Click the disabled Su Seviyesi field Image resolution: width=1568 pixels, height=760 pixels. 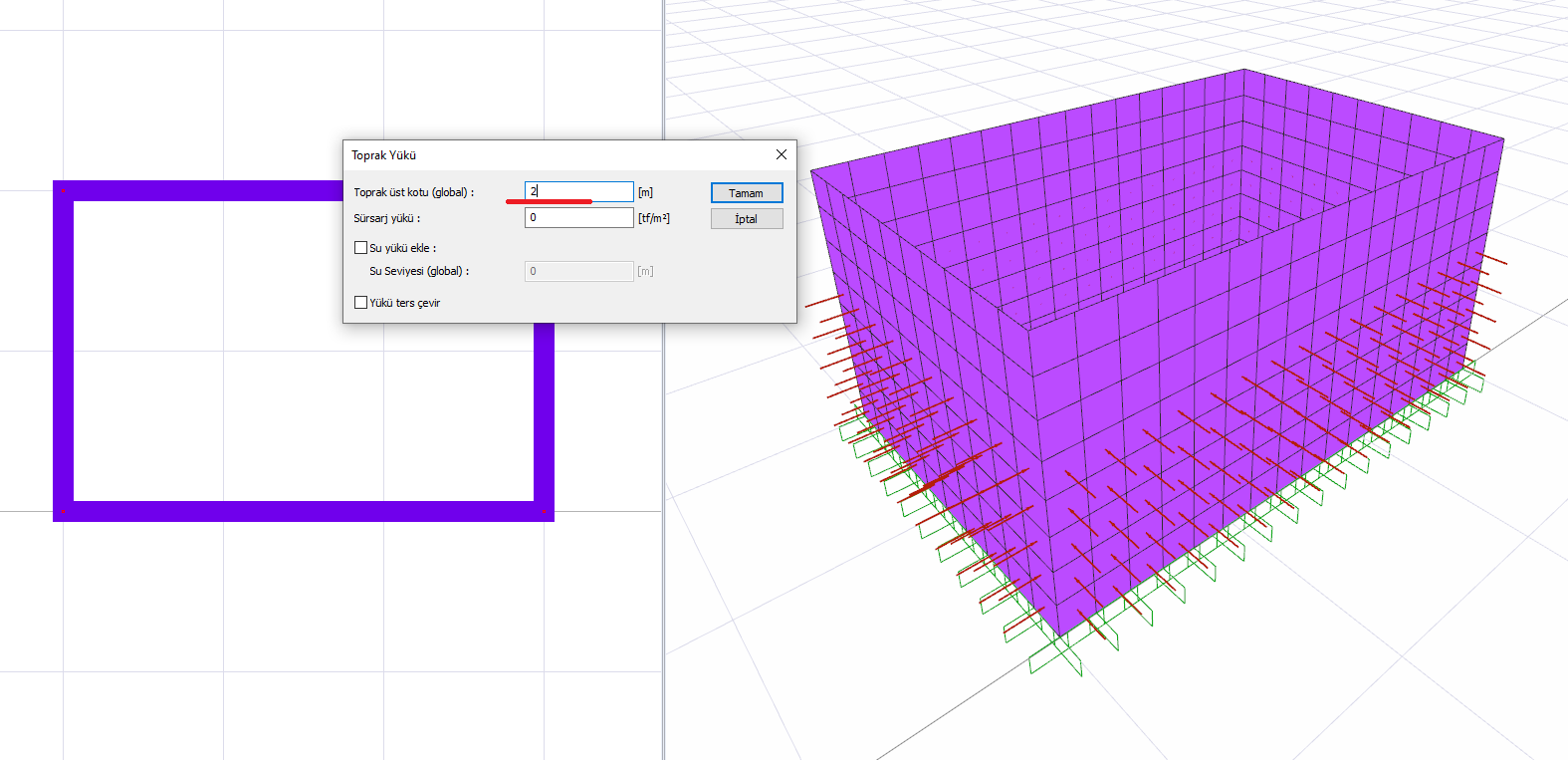point(579,271)
